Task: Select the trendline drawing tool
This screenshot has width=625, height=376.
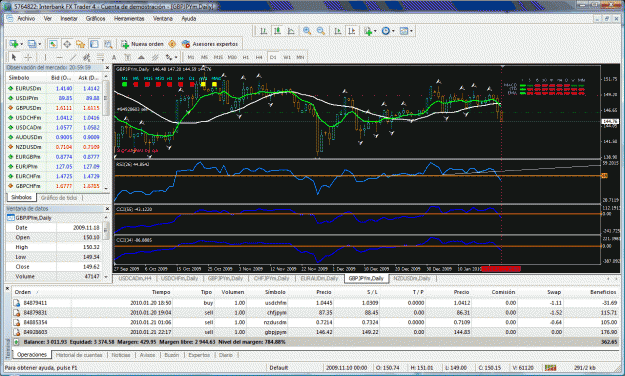Action: (73, 57)
